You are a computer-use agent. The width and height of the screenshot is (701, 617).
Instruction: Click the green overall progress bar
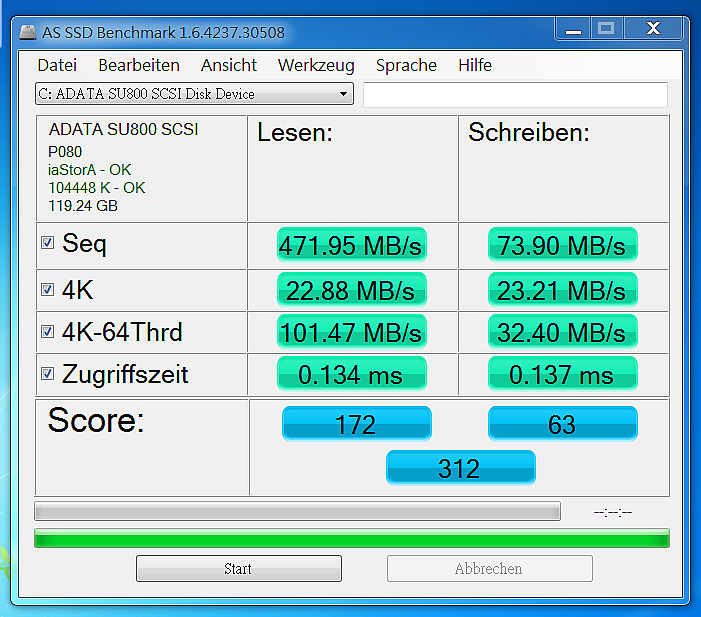tap(352, 538)
